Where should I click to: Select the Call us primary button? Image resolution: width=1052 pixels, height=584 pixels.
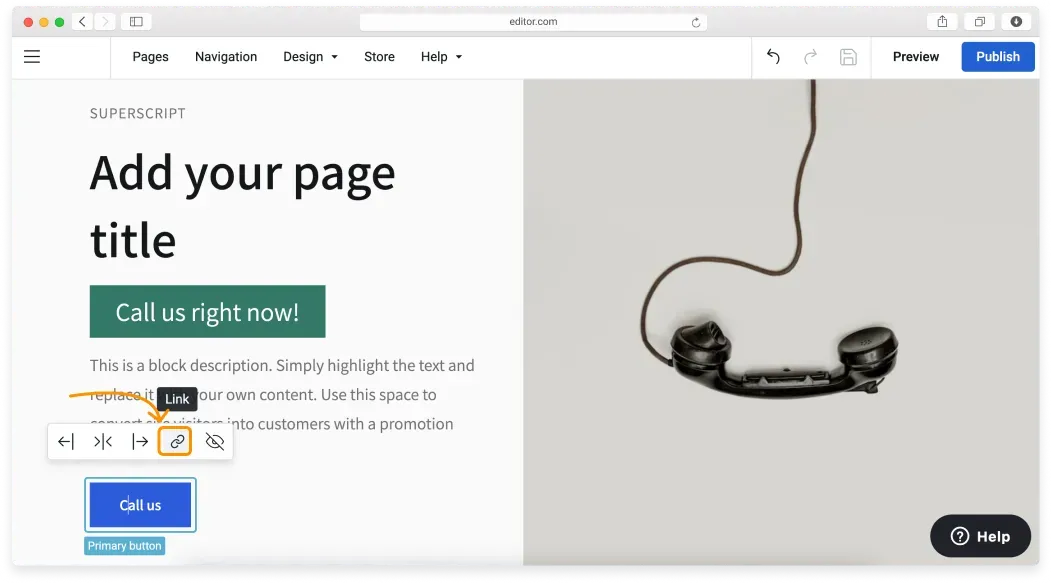click(140, 505)
